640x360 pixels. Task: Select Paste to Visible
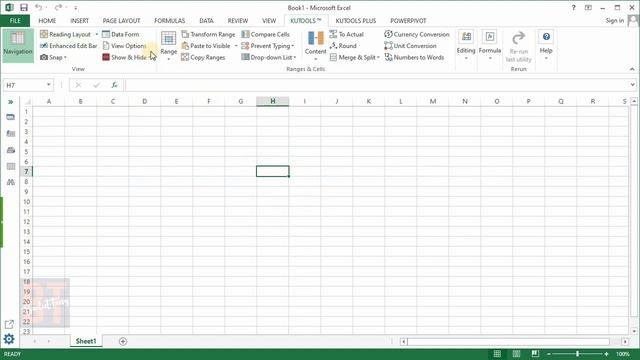tap(206, 46)
